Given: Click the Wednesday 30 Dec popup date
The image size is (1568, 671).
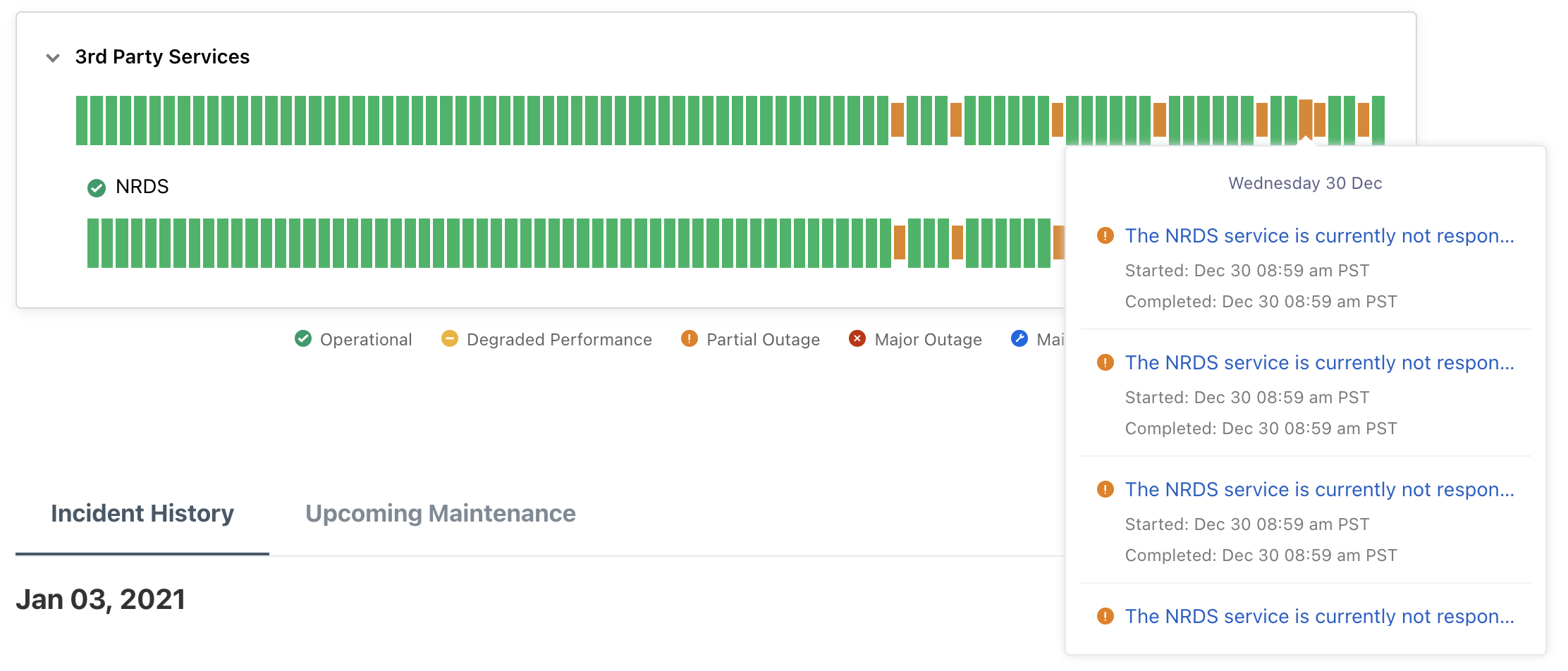Looking at the screenshot, I should pos(1305,183).
